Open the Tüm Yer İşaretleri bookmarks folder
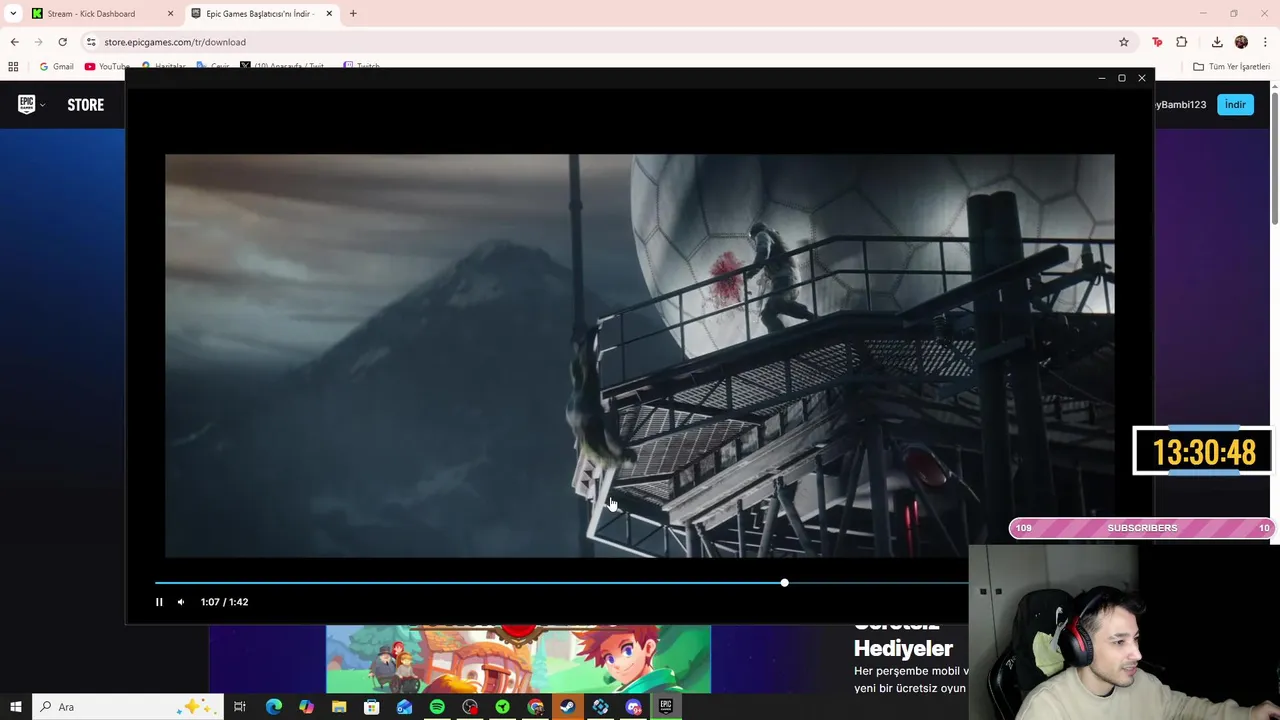This screenshot has height=720, width=1280. pos(1231,67)
